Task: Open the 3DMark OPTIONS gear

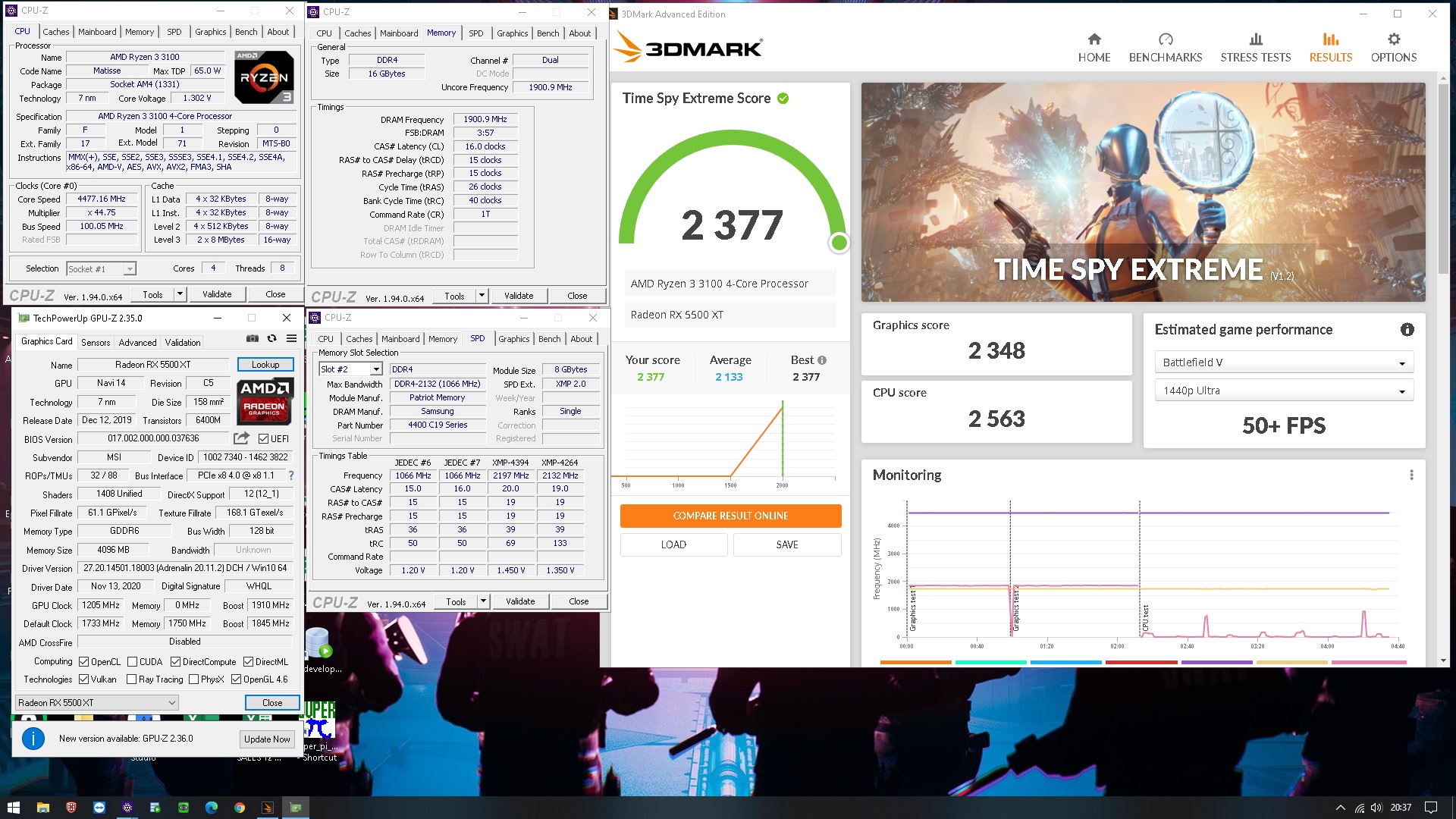Action: coord(1394,48)
